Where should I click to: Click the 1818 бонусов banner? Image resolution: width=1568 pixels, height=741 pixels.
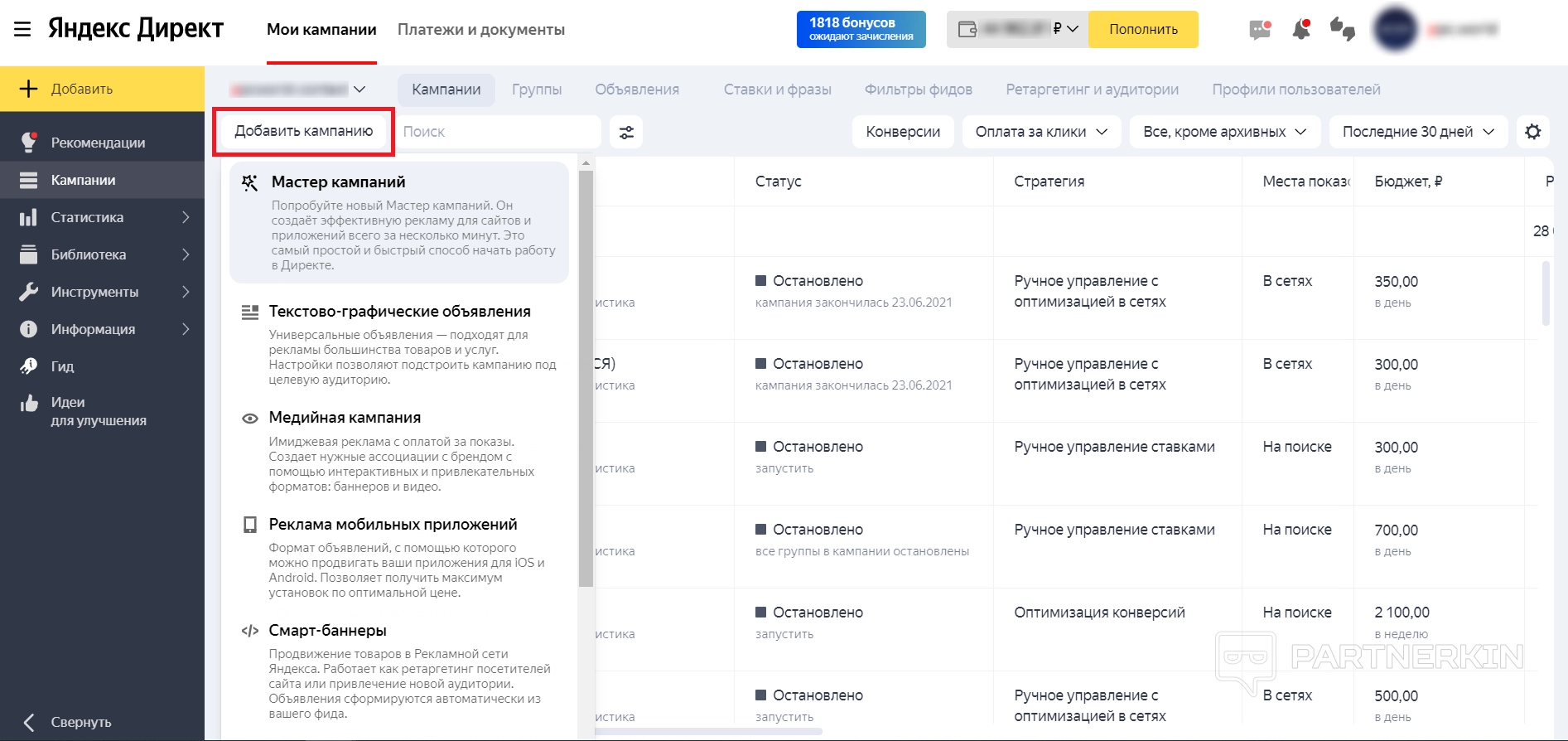[x=861, y=29]
